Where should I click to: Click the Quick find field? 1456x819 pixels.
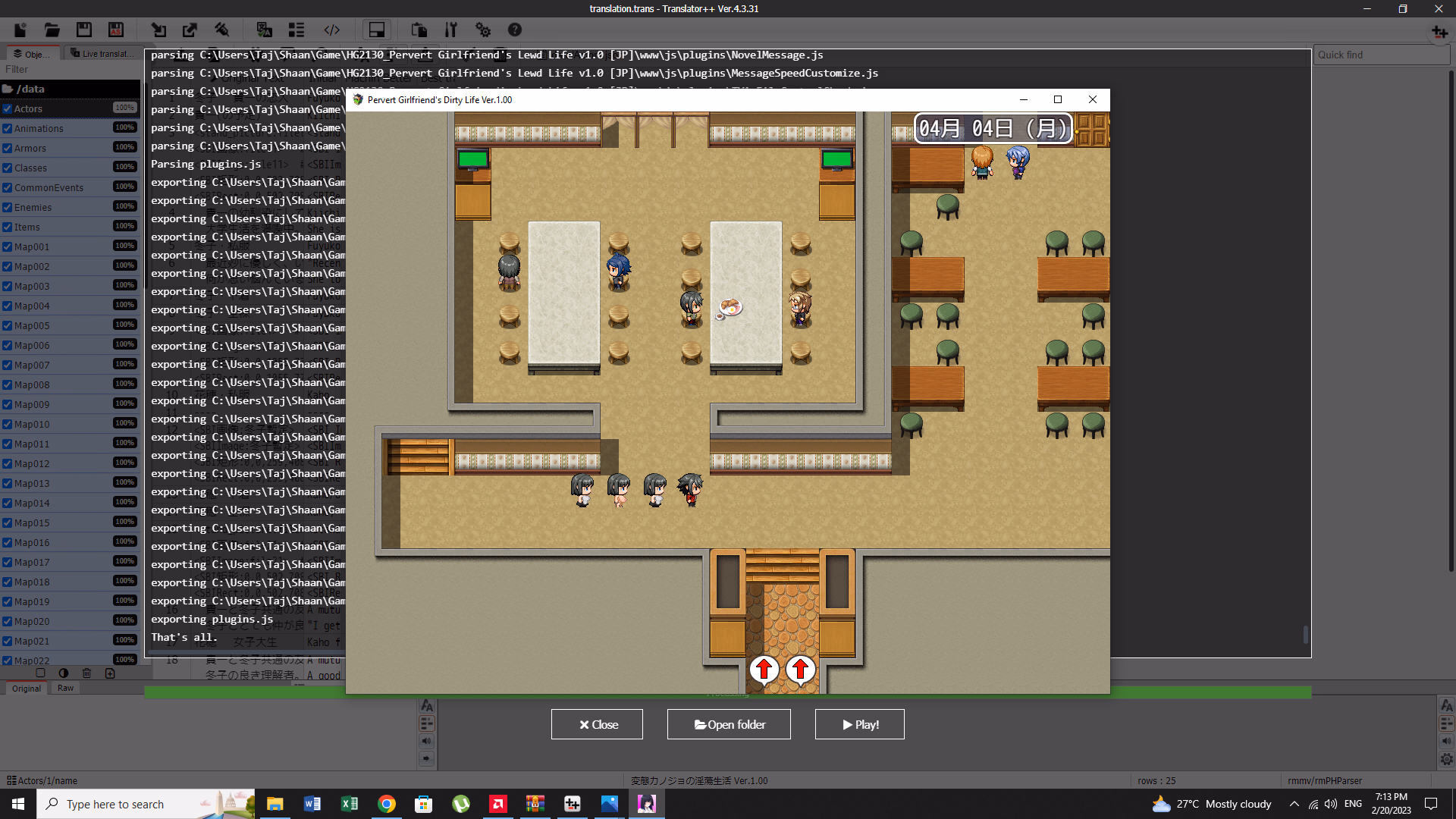point(1380,55)
